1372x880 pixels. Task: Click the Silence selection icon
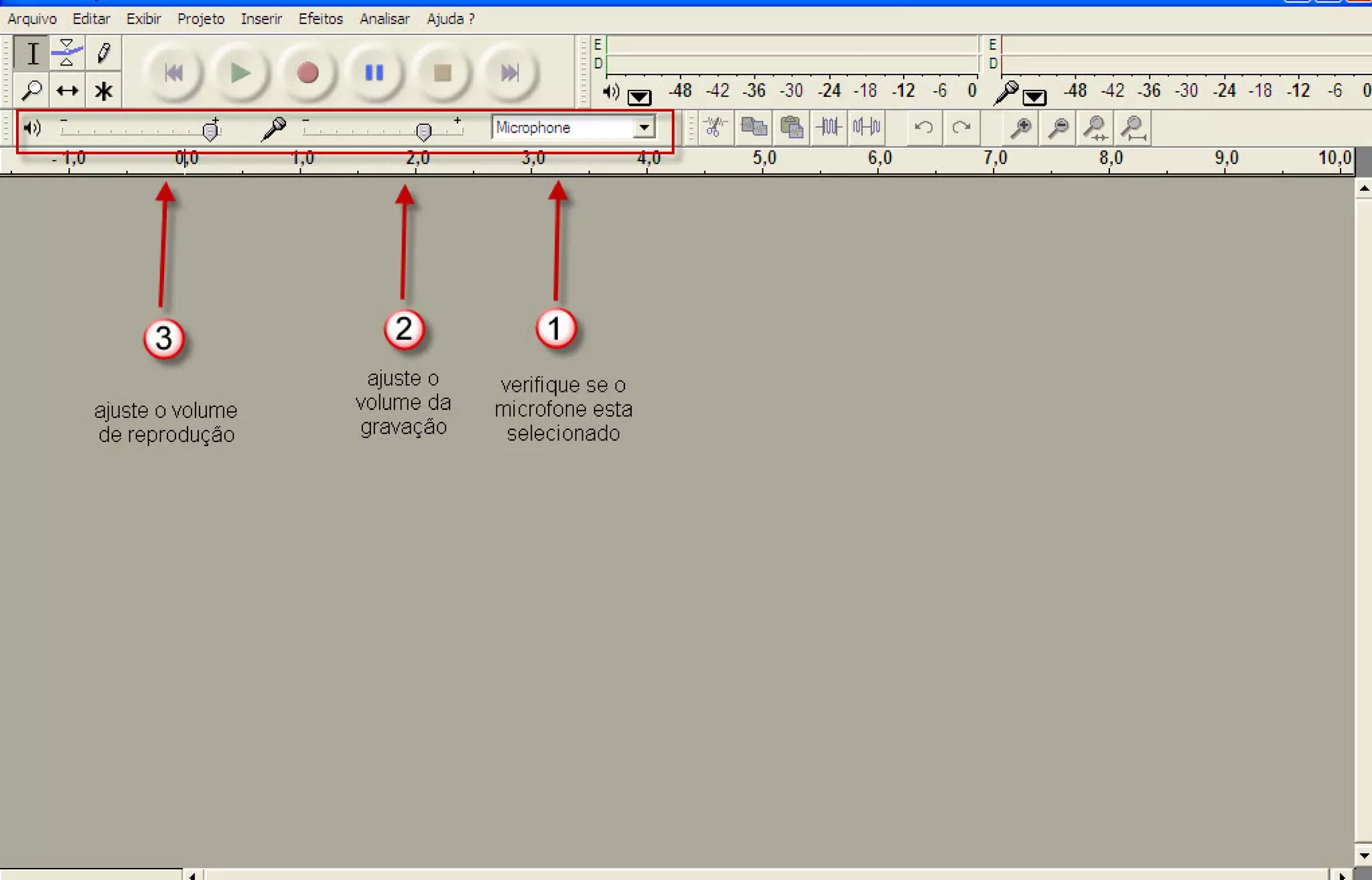click(866, 127)
